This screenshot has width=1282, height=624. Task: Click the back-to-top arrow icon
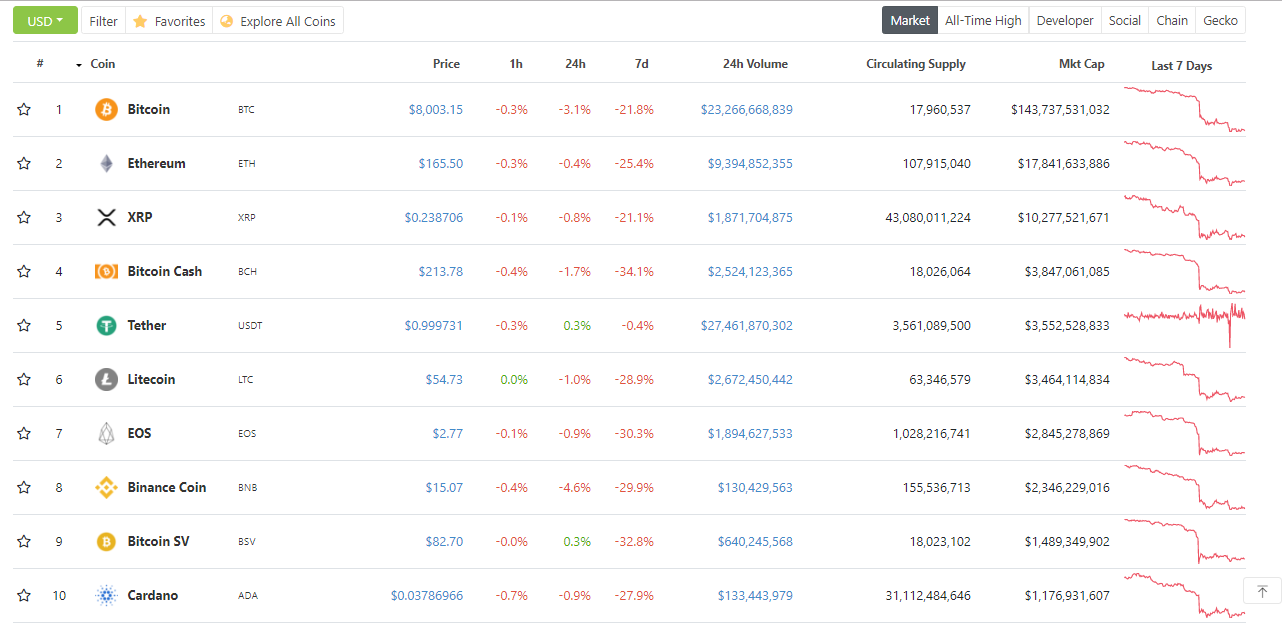point(1262,591)
